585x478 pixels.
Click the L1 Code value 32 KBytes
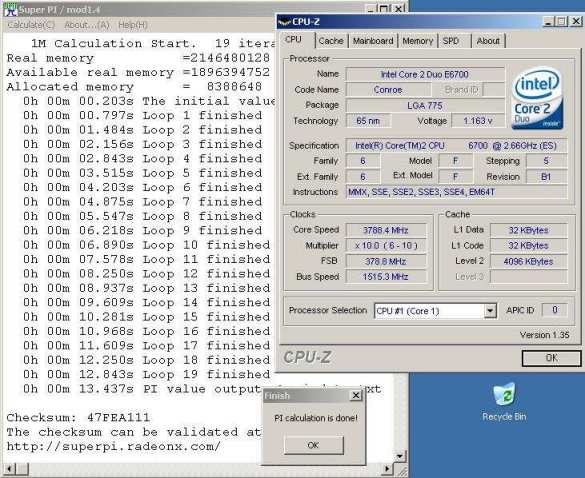click(529, 246)
